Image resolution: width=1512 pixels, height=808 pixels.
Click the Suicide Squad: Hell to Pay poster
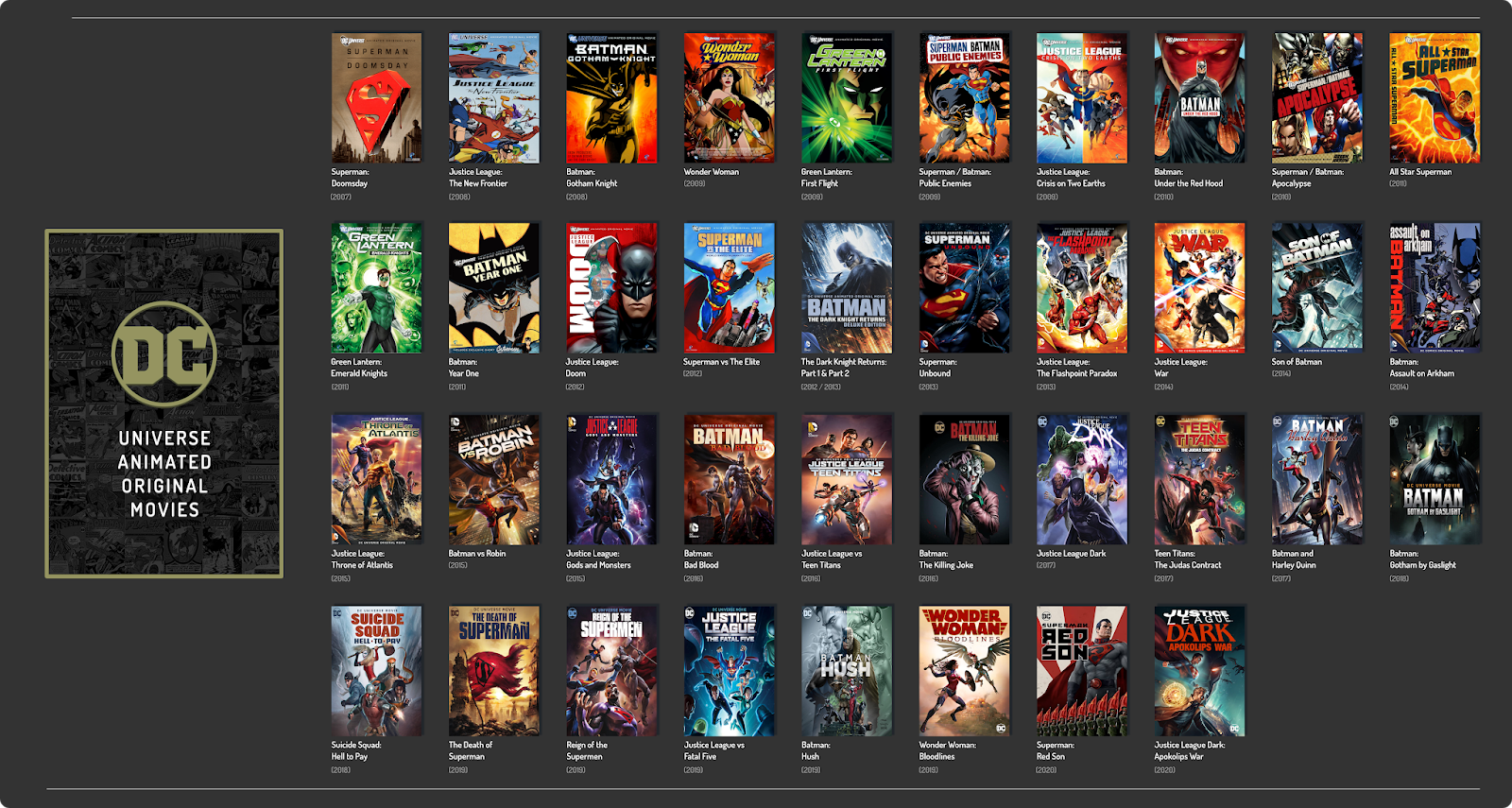376,671
